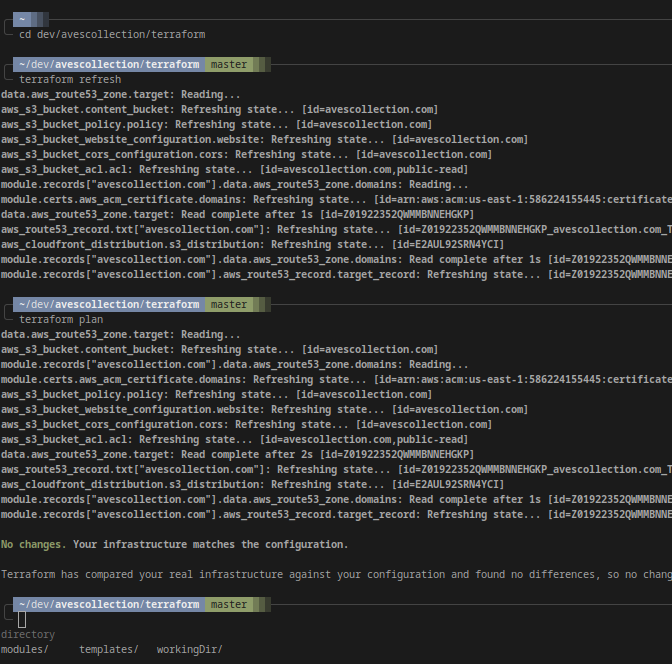Click the path segment above the 'terraform refresh' command

(109, 64)
